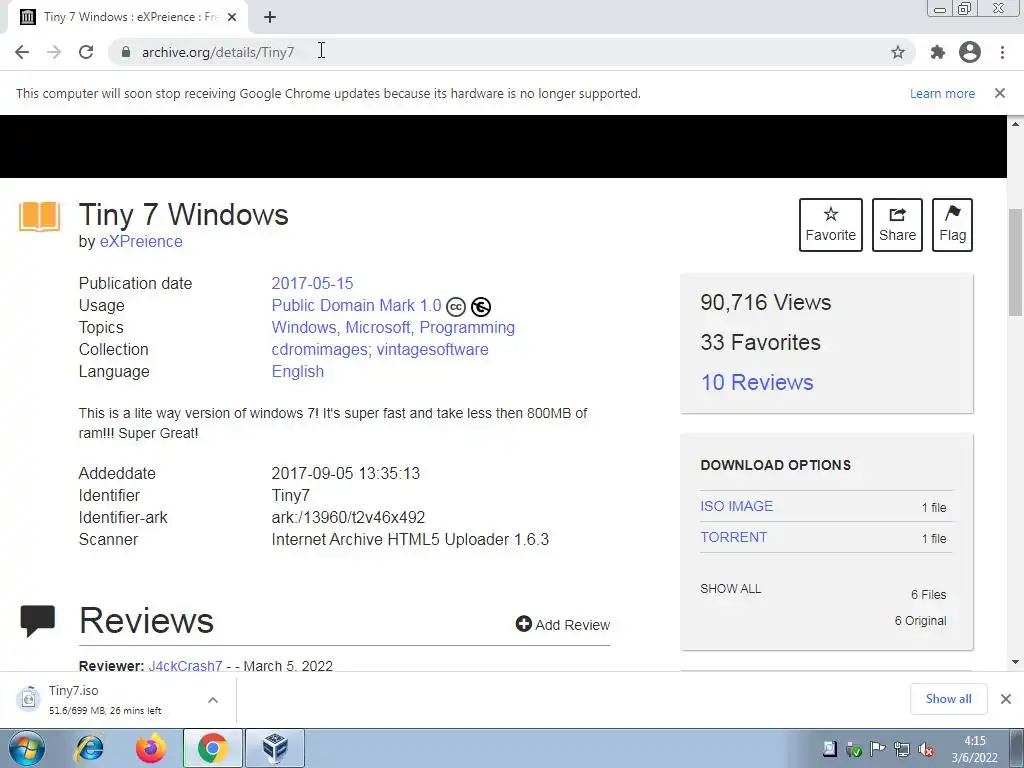The image size is (1024, 768).
Task: Click the Tiny7.iso download item
Action: tap(104, 699)
